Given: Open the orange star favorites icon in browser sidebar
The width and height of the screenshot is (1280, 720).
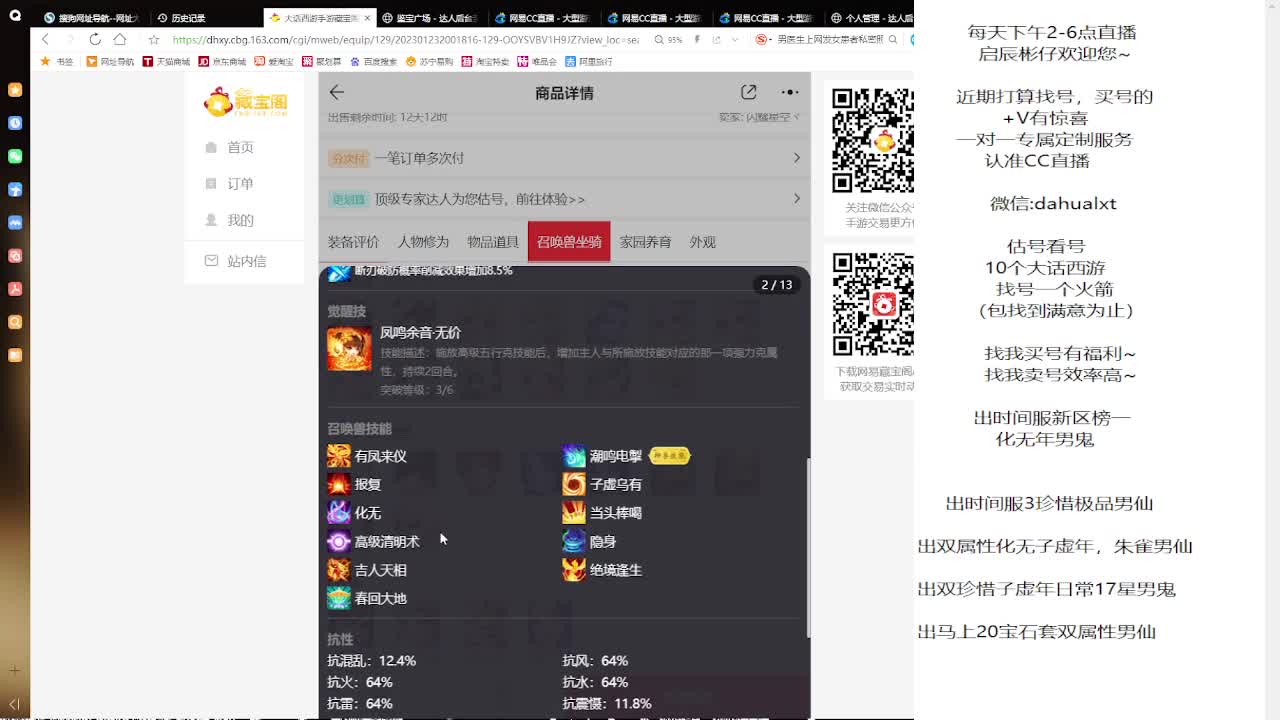Looking at the screenshot, I should click(x=15, y=90).
